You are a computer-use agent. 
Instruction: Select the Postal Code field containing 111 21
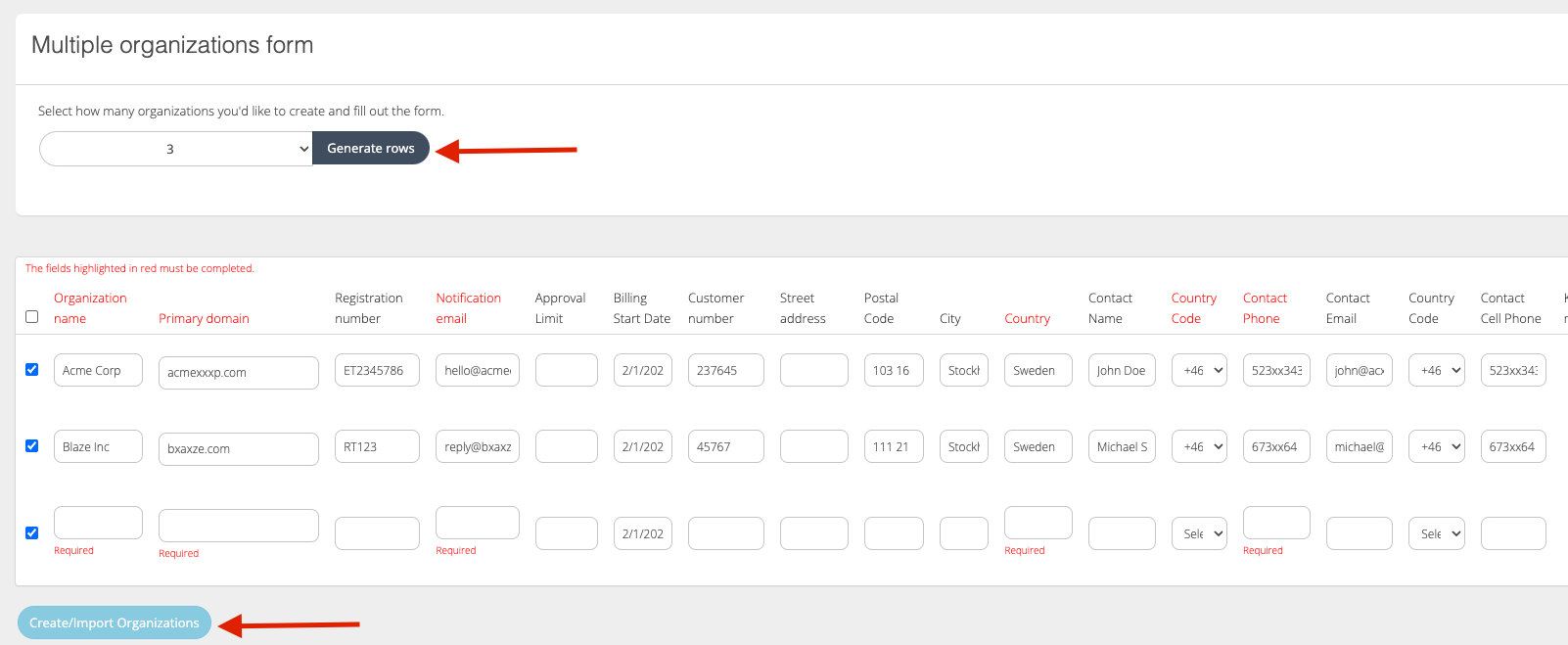(893, 446)
